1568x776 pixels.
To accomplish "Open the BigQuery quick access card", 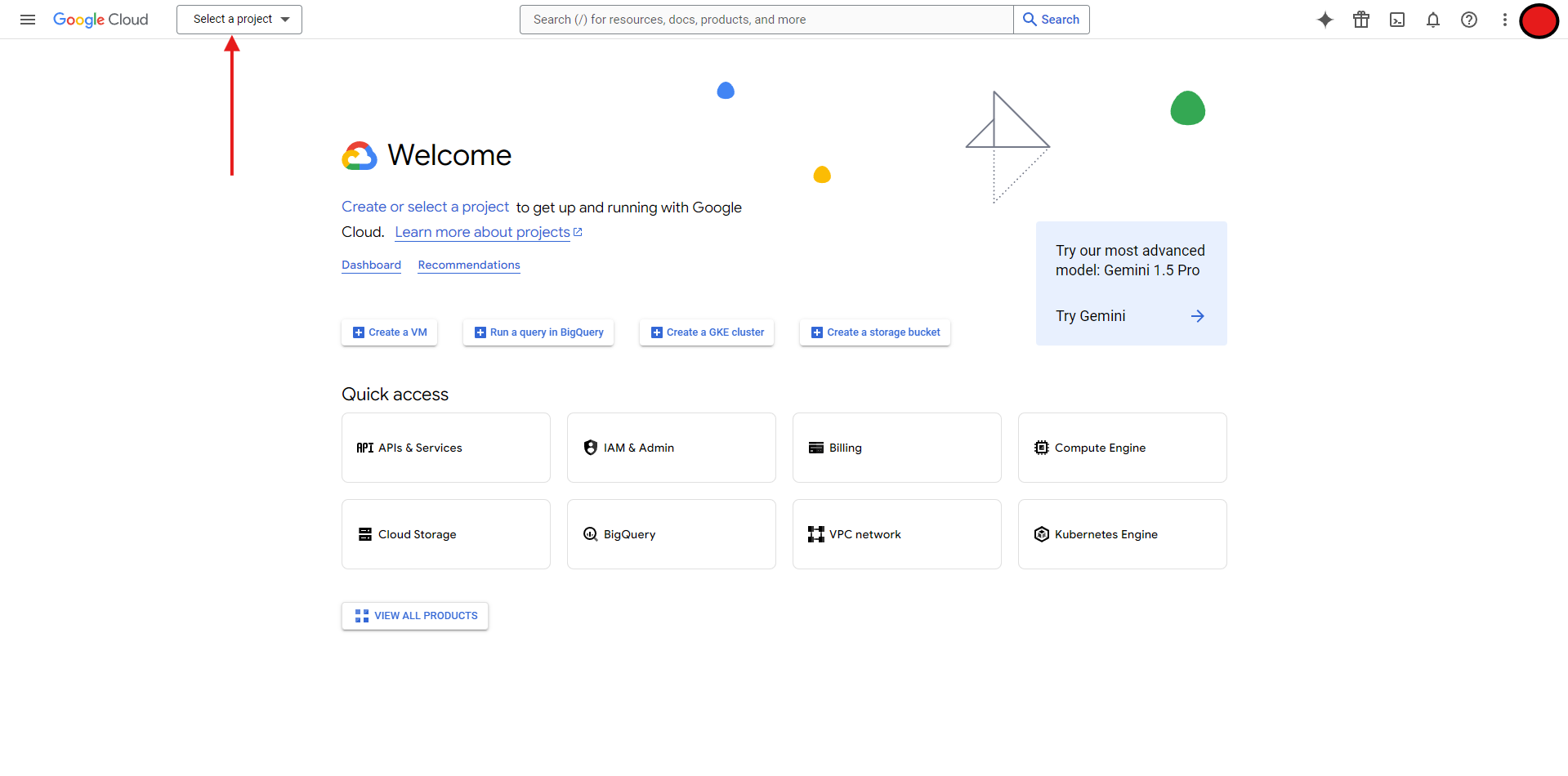I will coord(672,534).
